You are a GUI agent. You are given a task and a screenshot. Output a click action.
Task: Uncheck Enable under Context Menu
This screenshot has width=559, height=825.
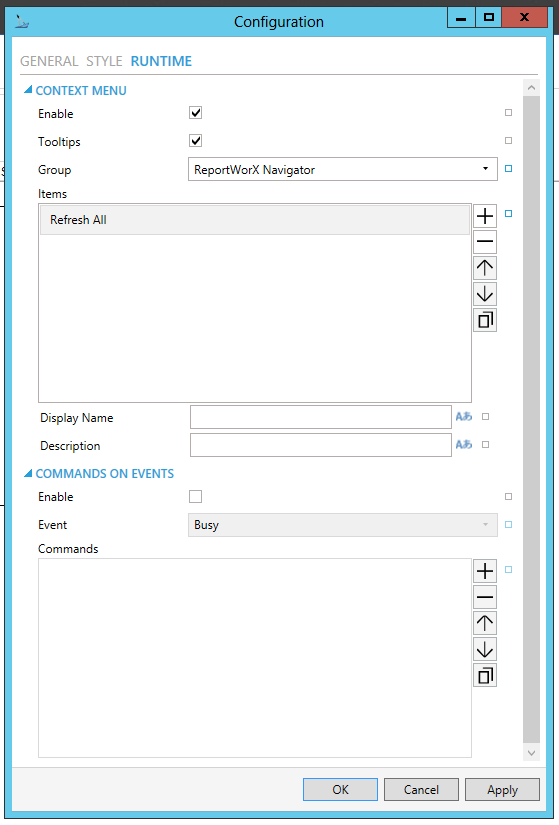point(195,113)
